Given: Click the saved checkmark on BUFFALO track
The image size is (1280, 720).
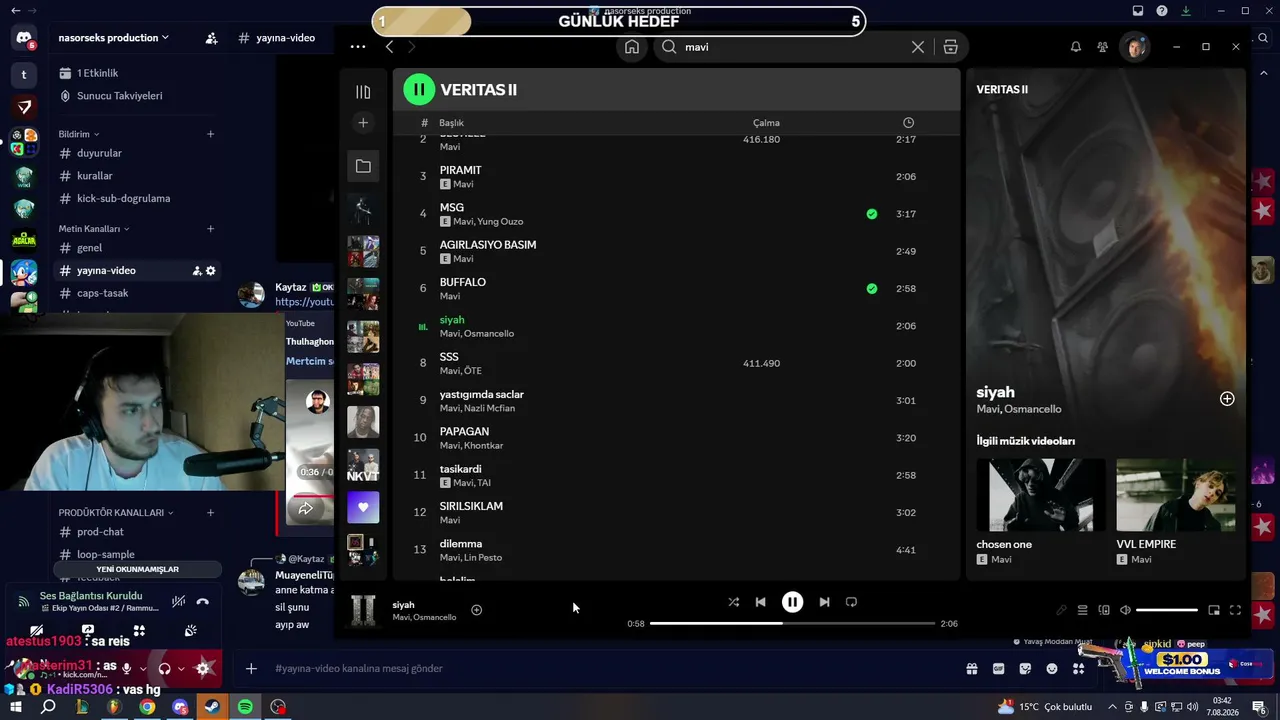Looking at the screenshot, I should tap(872, 289).
